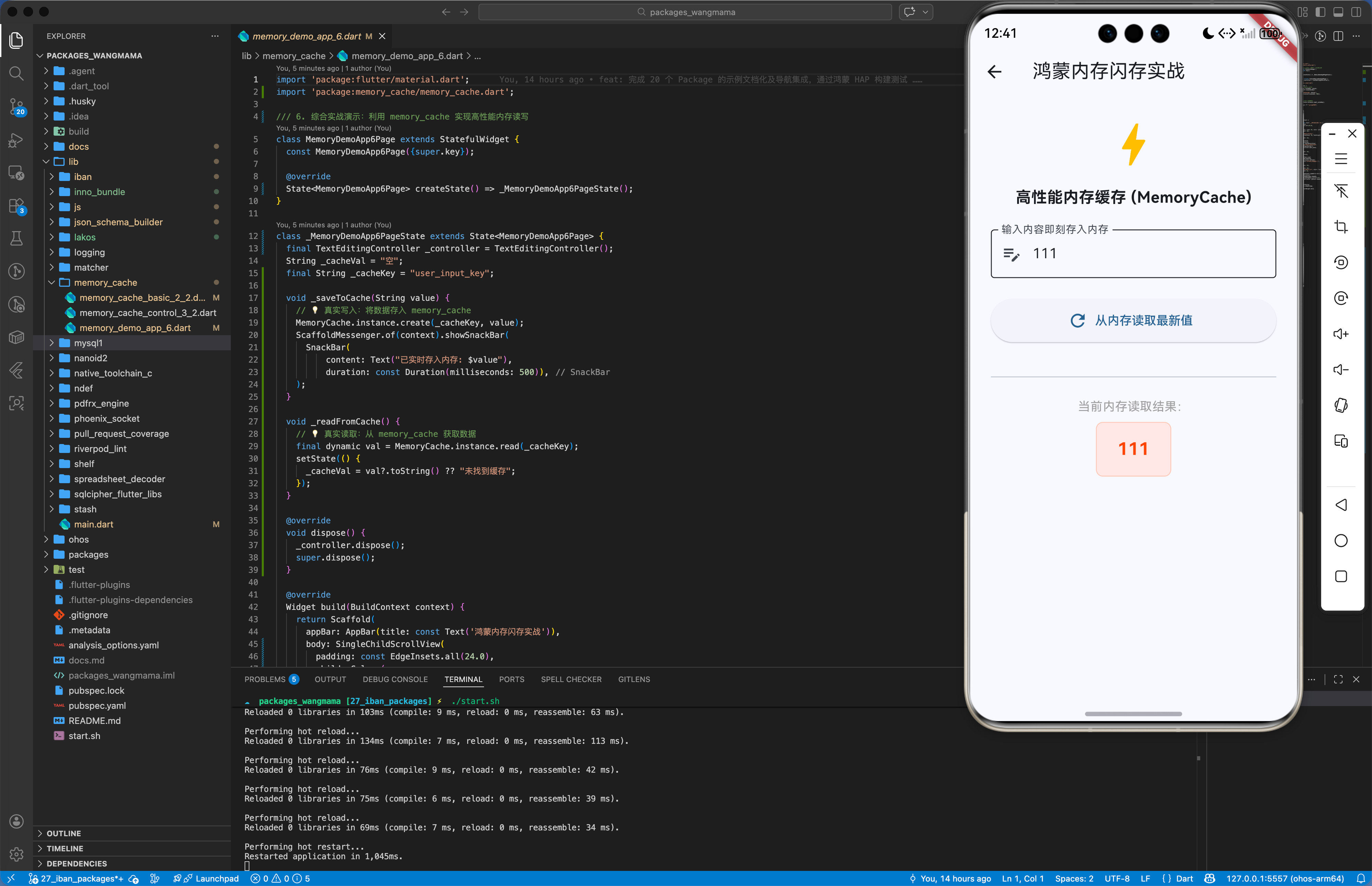This screenshot has width=1372, height=886.
Task: Toggle the bottom panel layout button
Action: (1338, 12)
